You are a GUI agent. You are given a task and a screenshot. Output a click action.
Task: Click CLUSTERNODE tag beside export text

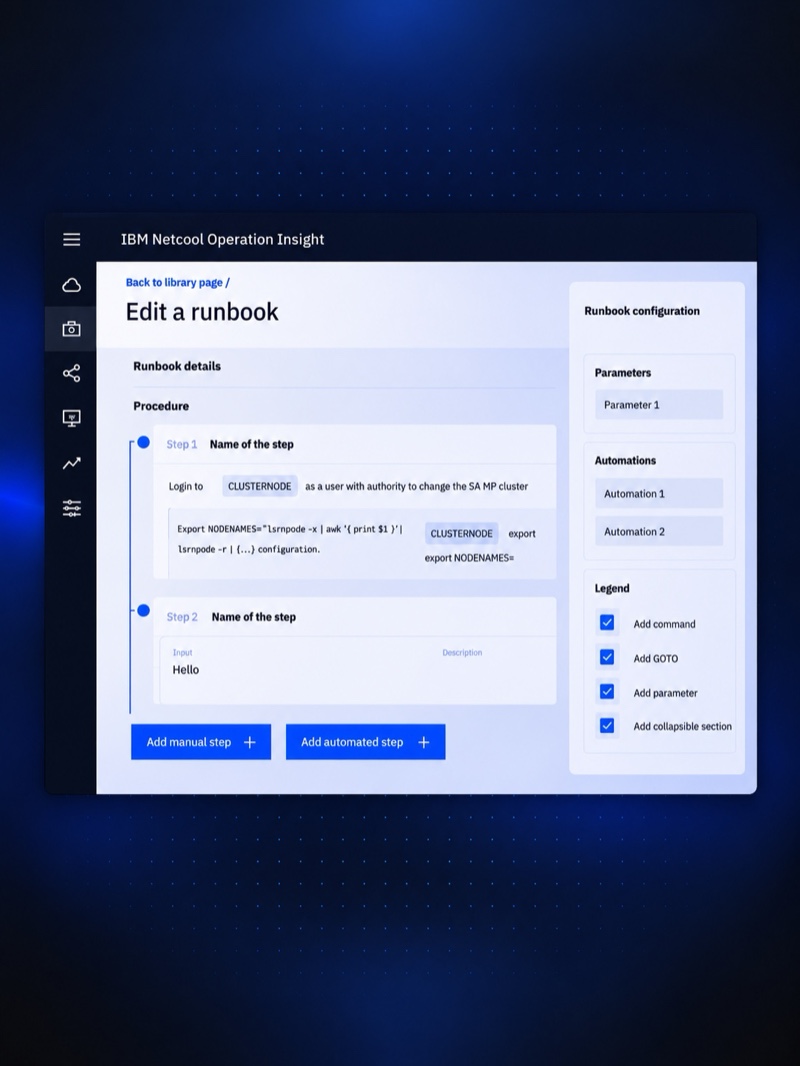tap(462, 534)
